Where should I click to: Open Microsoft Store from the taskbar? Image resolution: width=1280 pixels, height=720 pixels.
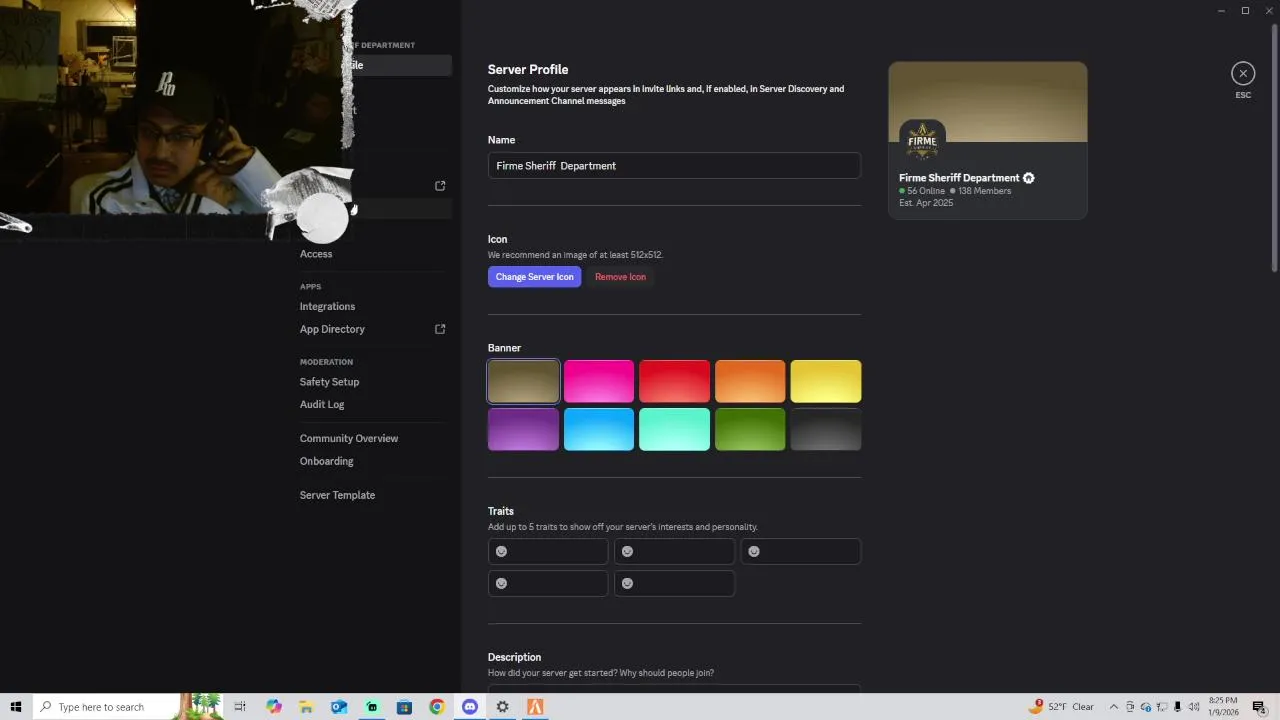[x=404, y=707]
